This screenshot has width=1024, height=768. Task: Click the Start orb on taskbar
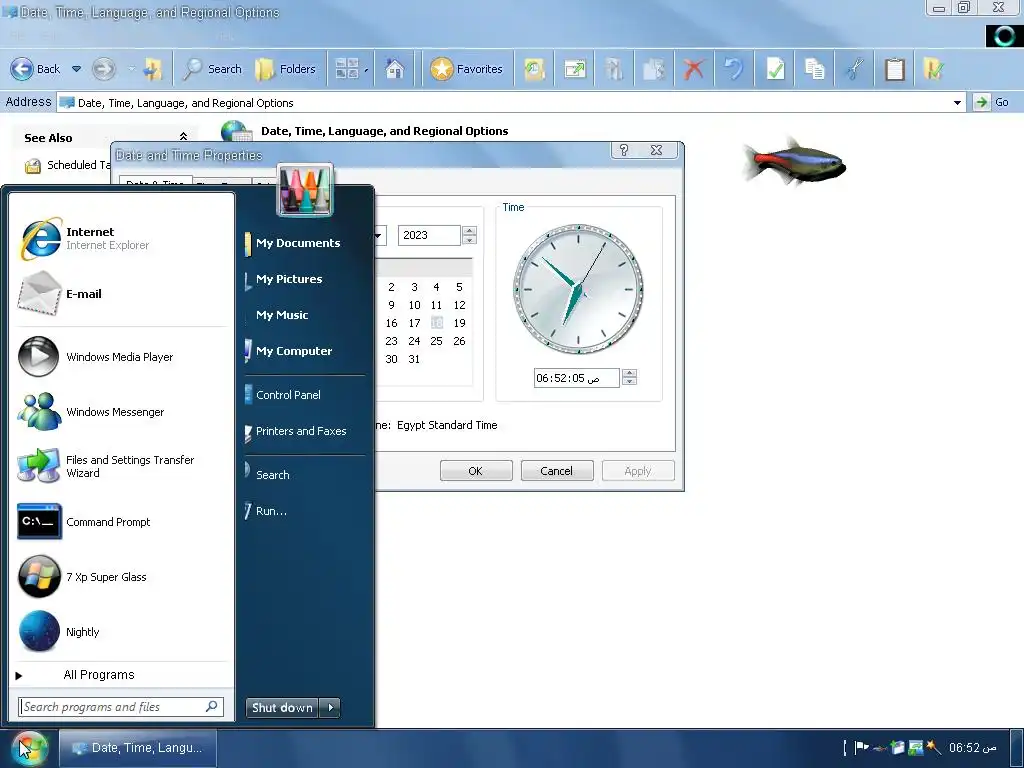tap(29, 748)
